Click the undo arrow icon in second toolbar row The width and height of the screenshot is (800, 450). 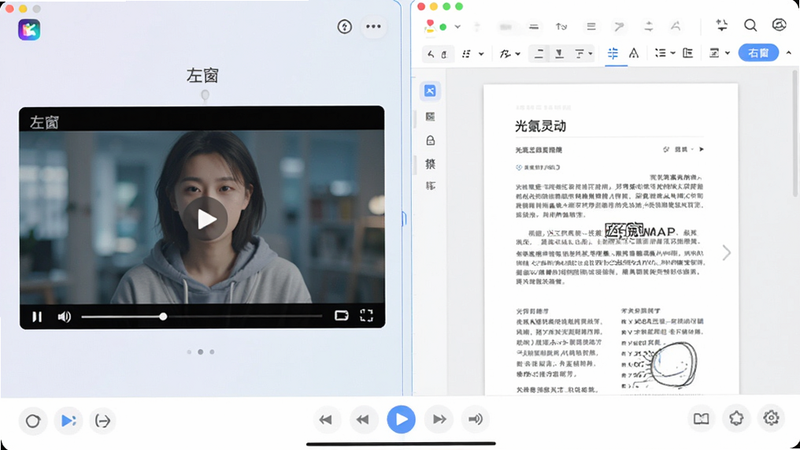(431, 54)
